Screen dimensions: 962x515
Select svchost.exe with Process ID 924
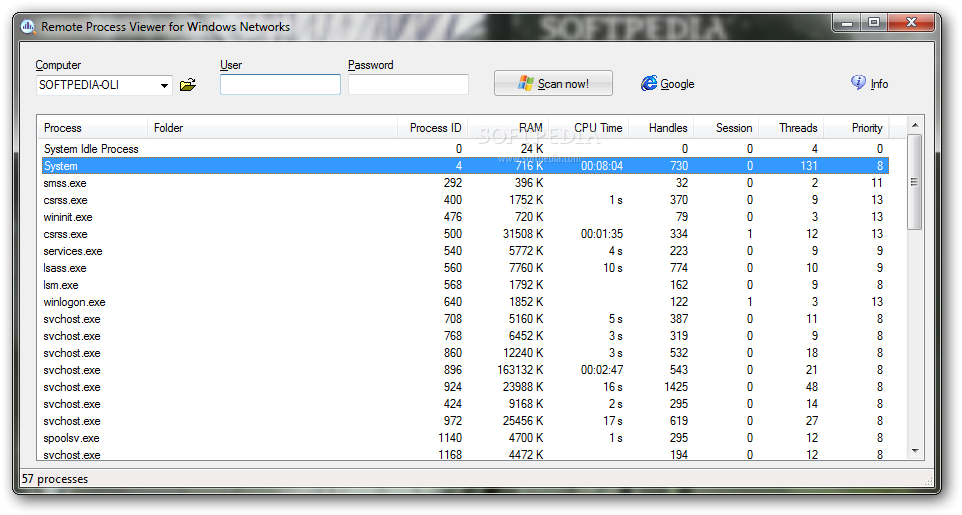pos(465,387)
